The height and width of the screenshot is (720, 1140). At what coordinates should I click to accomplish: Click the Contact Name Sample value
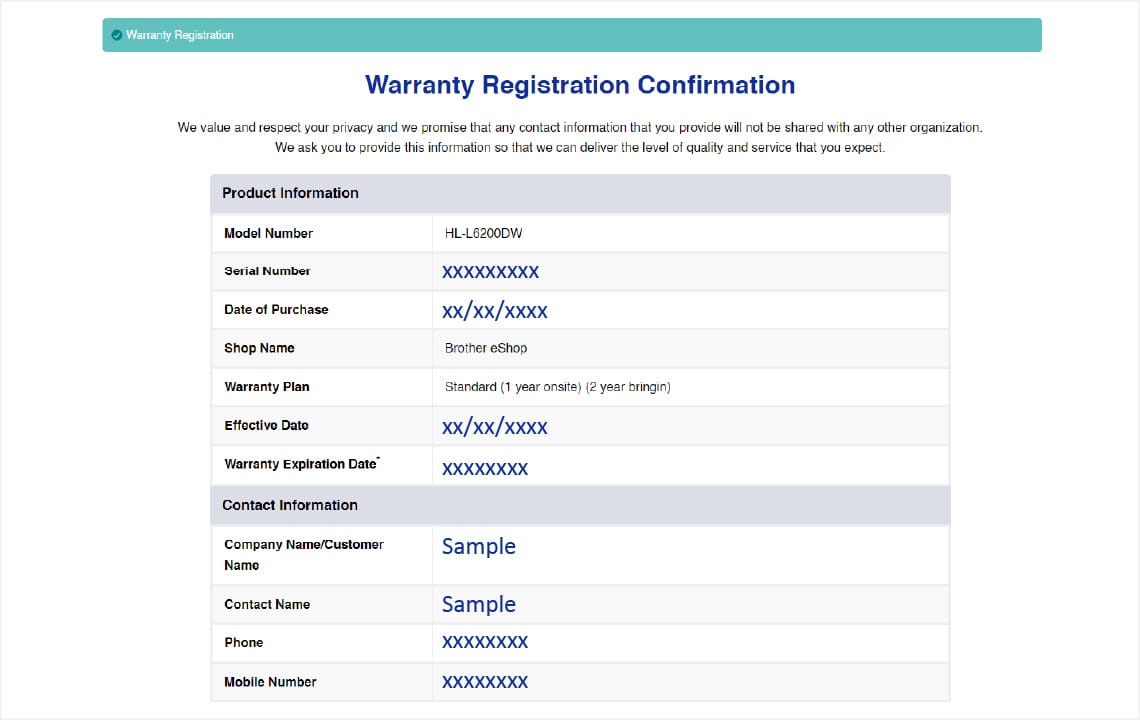coord(479,604)
